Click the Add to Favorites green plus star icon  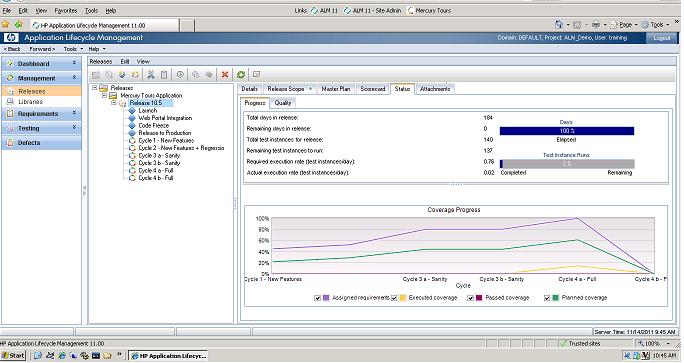tap(19, 25)
